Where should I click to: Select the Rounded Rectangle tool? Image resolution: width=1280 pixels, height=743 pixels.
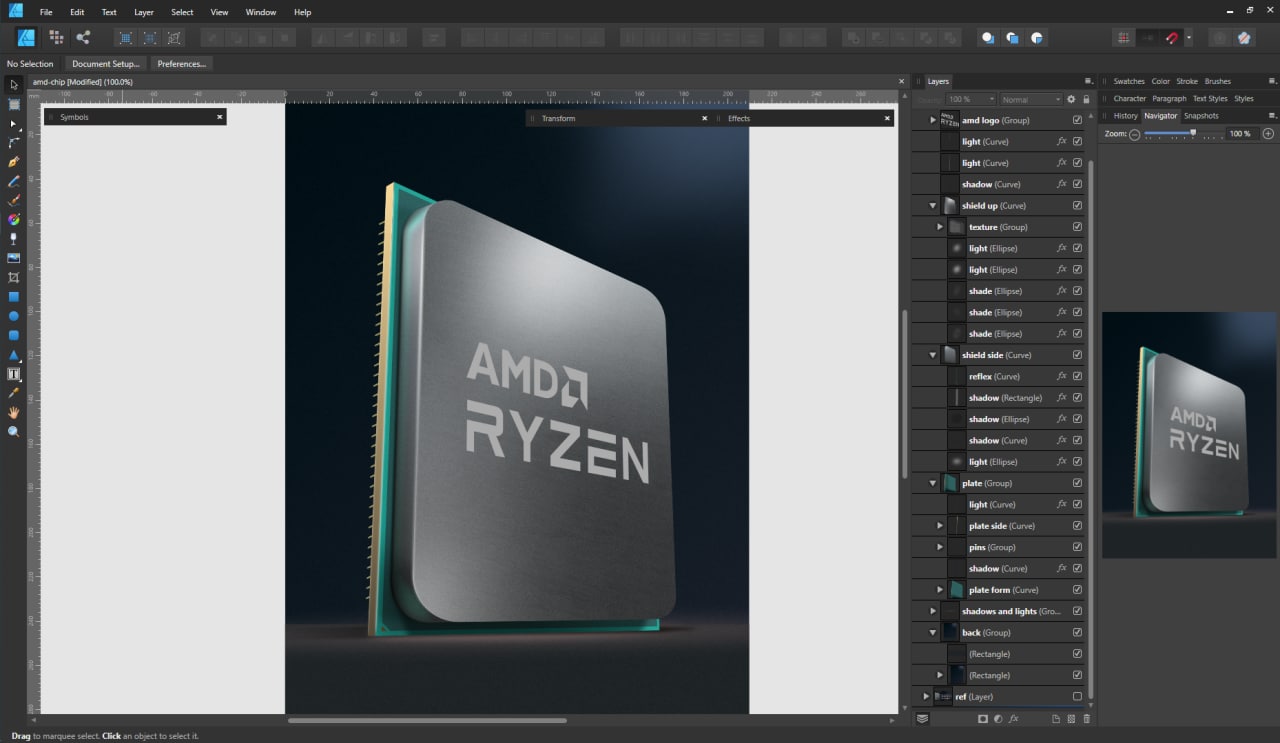[x=14, y=336]
